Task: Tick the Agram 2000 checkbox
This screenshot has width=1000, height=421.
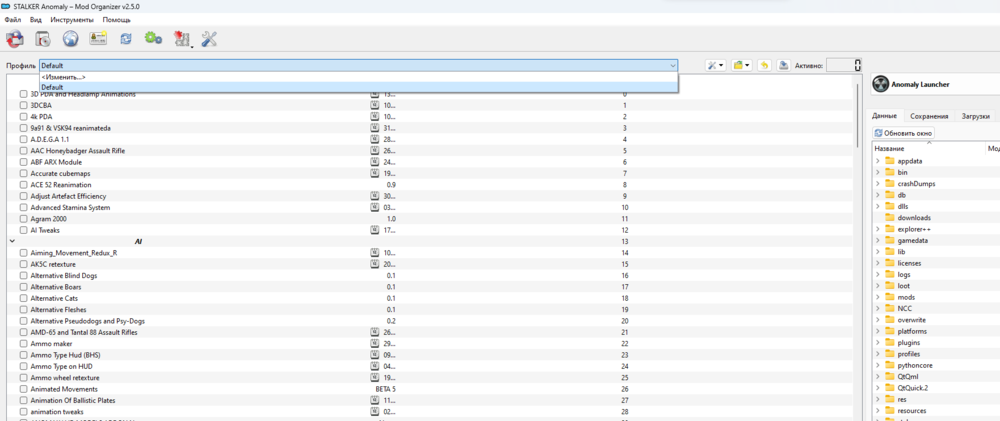Action: click(24, 219)
